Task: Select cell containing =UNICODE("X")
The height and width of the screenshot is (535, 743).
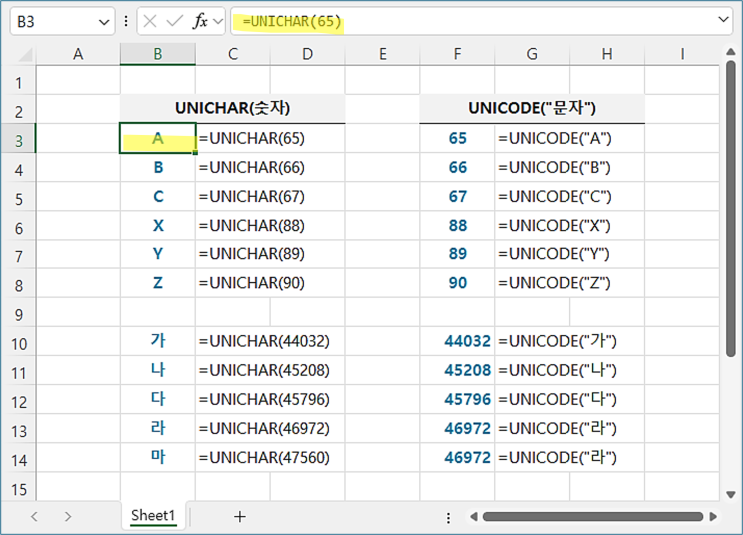Action: [570, 226]
